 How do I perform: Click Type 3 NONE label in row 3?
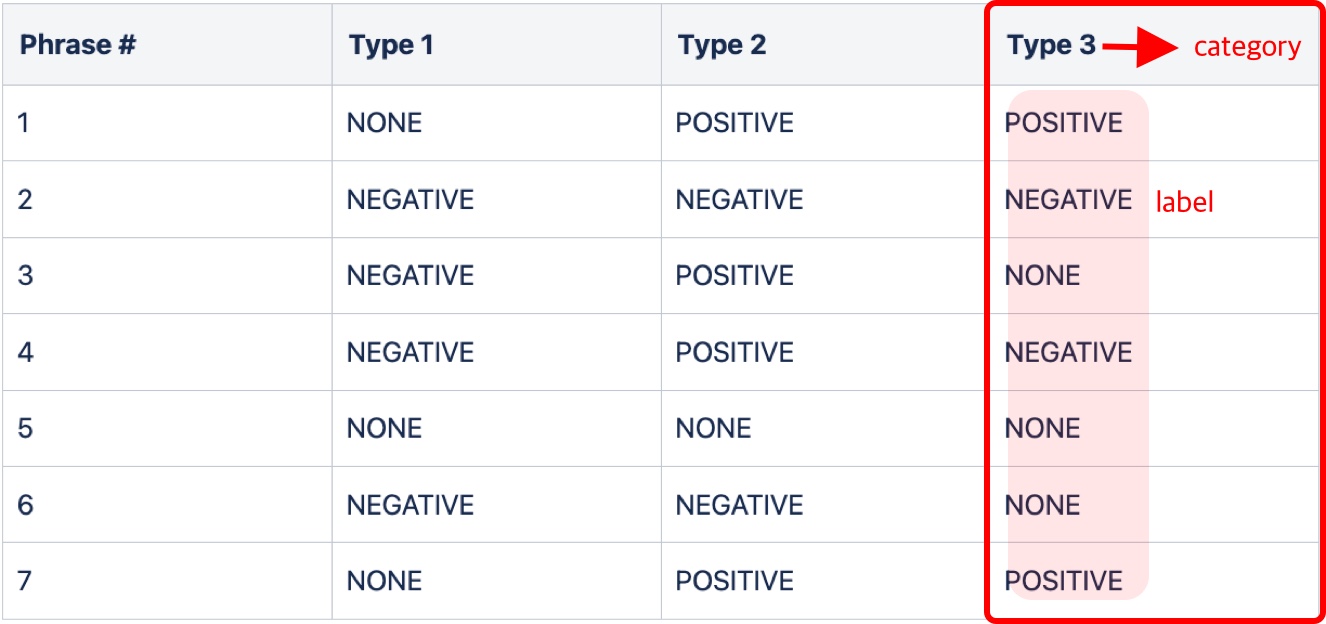click(x=1042, y=276)
